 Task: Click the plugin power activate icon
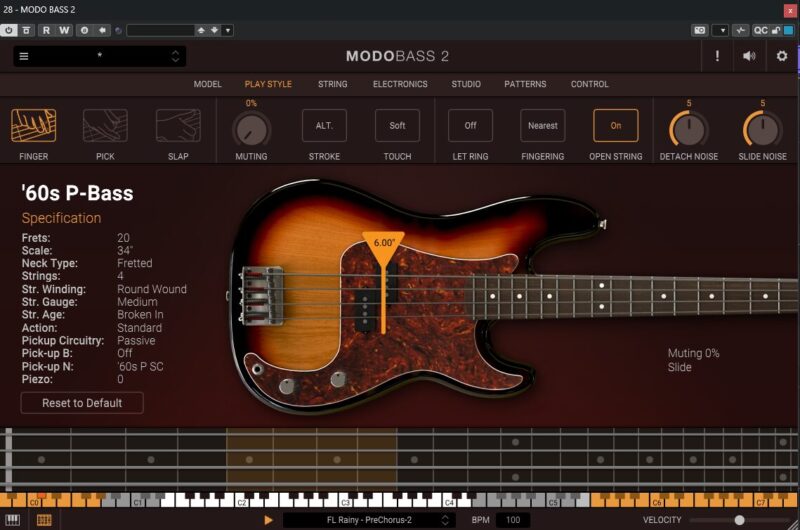[x=9, y=31]
